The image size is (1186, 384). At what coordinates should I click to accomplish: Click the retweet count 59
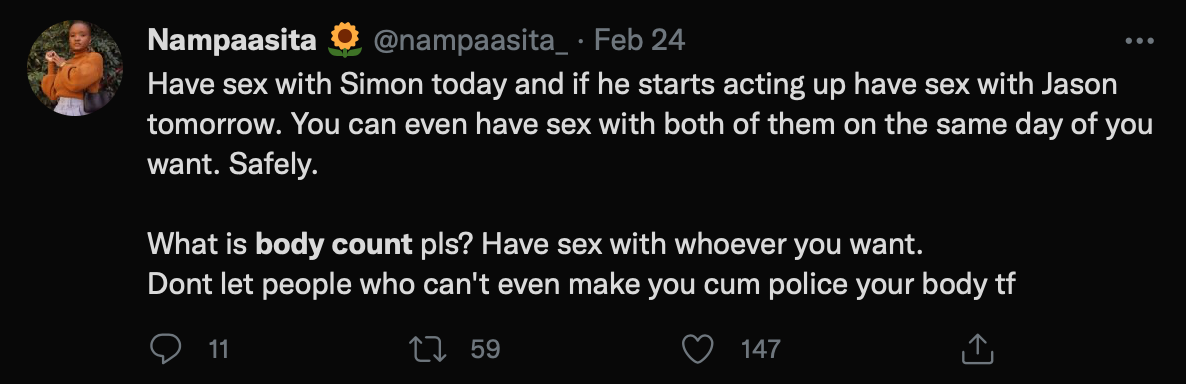485,349
